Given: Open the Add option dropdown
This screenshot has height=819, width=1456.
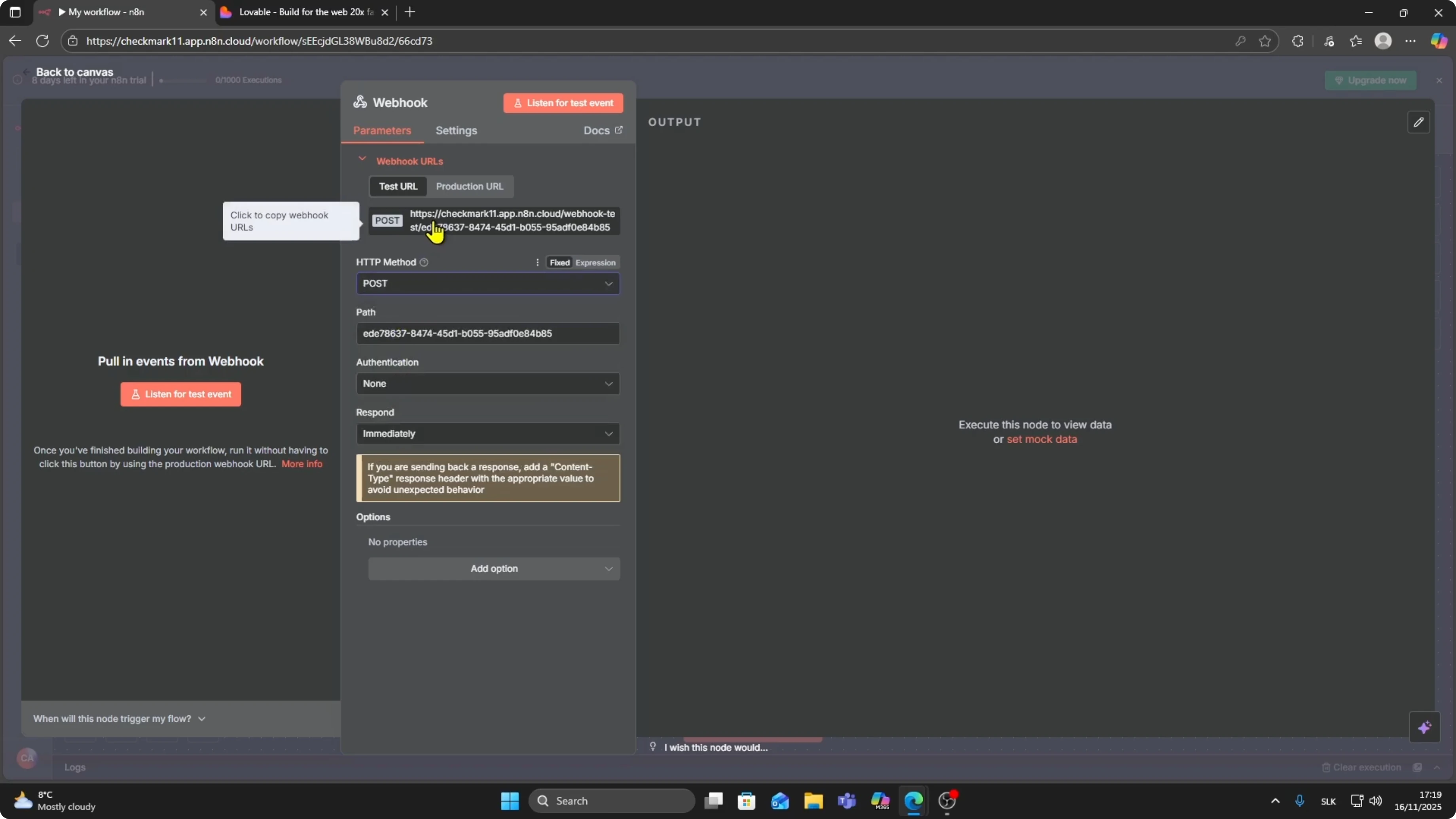Looking at the screenshot, I should [494, 569].
